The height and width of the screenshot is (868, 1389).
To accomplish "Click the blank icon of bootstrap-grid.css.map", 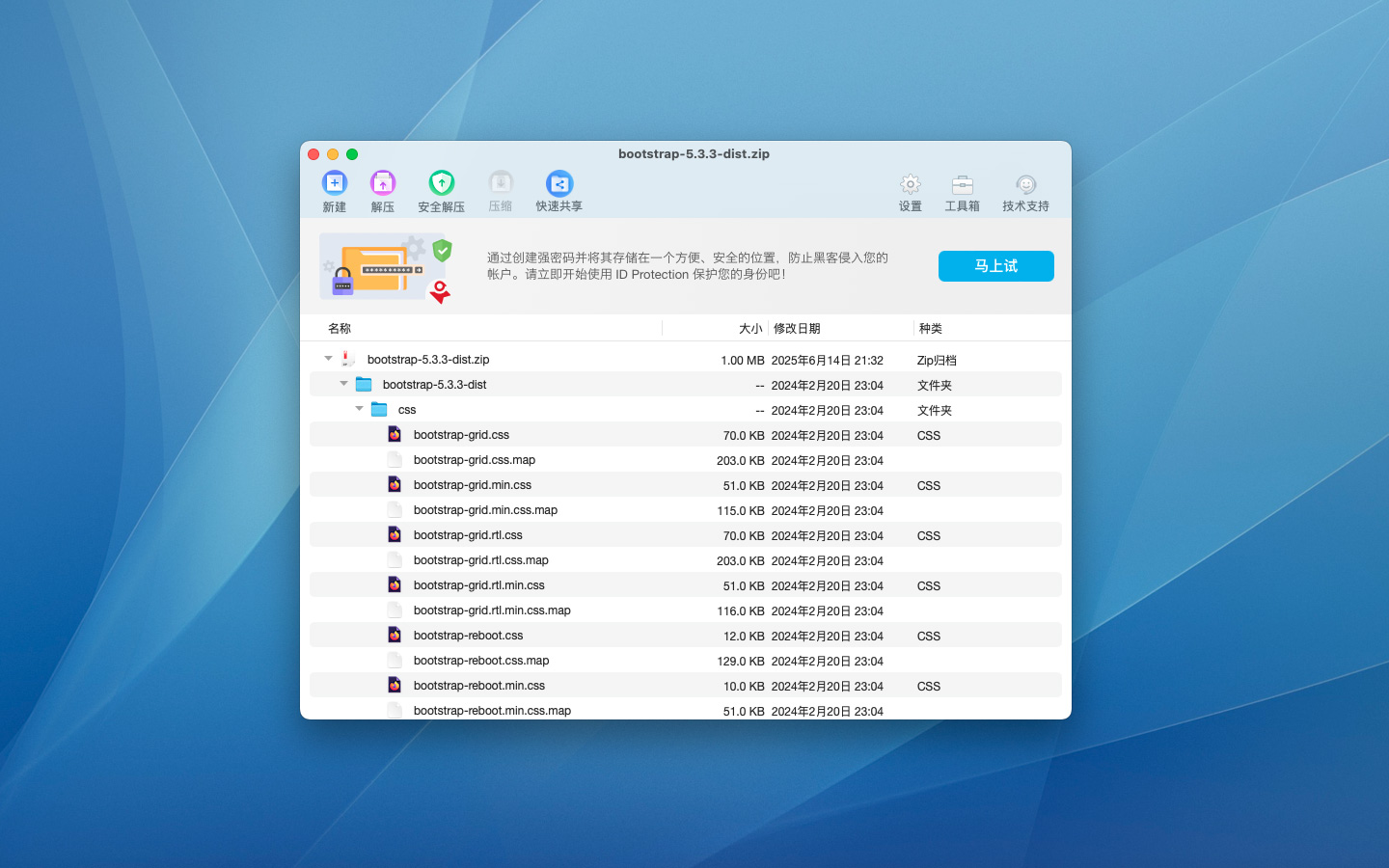I will (x=395, y=459).
